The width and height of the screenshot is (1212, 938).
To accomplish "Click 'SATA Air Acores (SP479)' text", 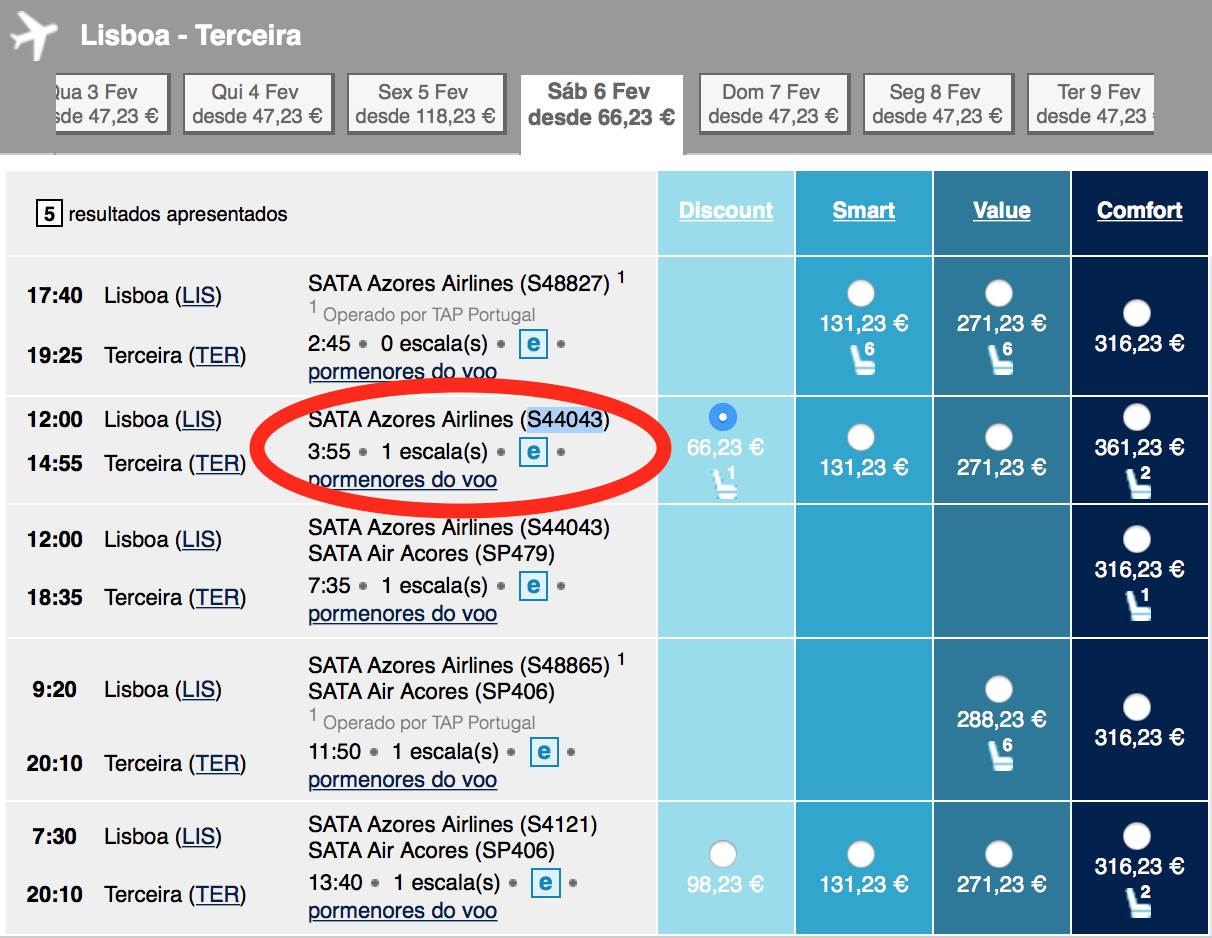I will tap(431, 554).
